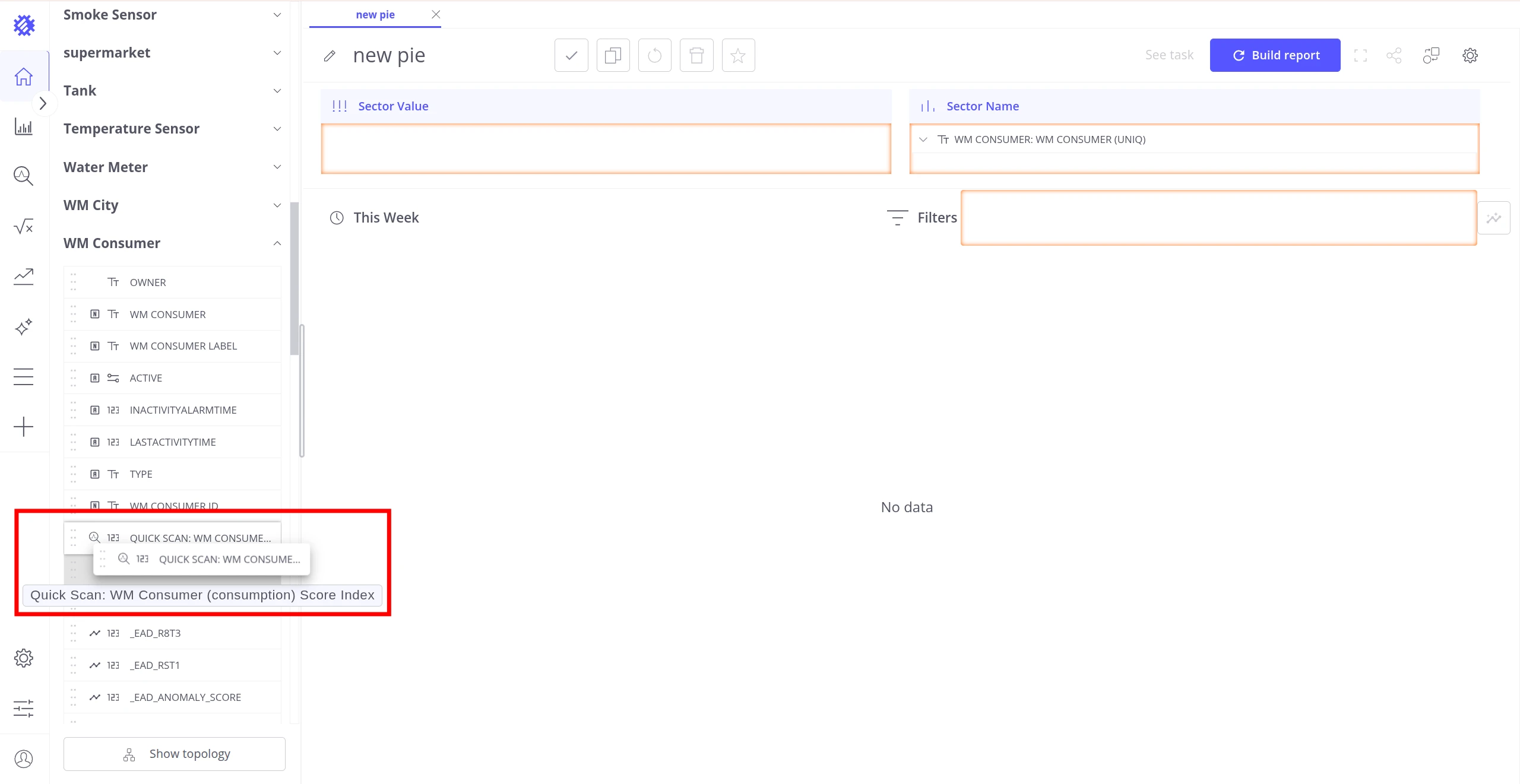Collapse the WM Consumer section
Image resolution: width=1520 pixels, height=784 pixels.
point(277,243)
